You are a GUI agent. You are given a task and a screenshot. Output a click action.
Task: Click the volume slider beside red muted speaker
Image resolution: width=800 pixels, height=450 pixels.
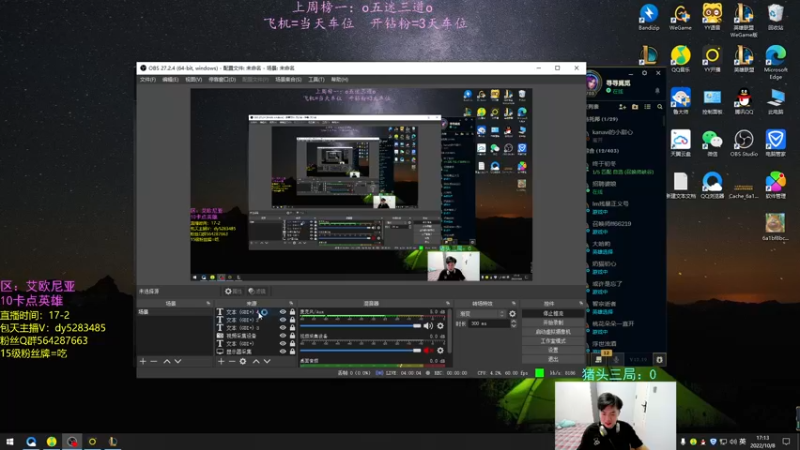360,351
